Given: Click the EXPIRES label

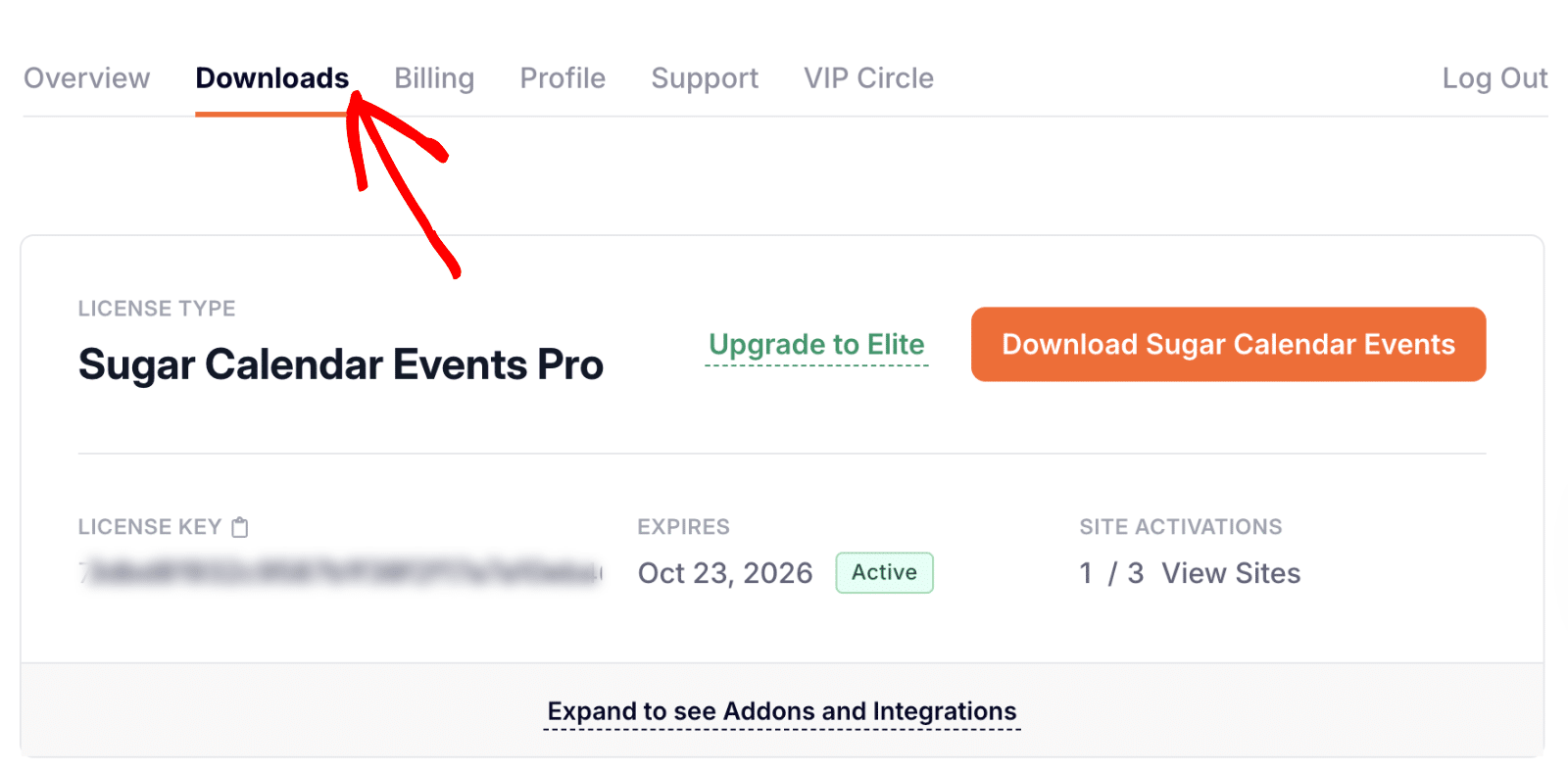Looking at the screenshot, I should tap(683, 527).
